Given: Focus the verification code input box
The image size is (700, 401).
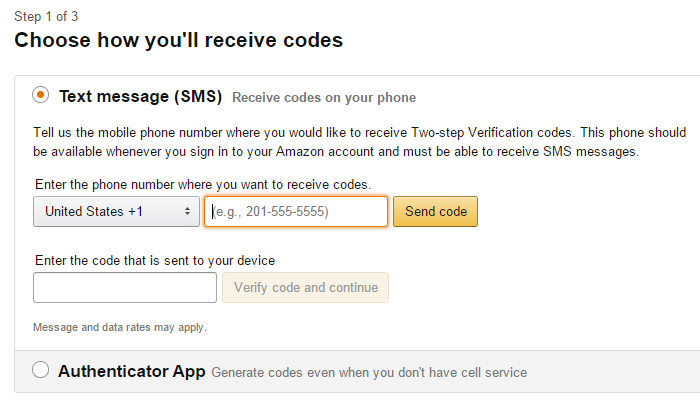Looking at the screenshot, I should 125,288.
